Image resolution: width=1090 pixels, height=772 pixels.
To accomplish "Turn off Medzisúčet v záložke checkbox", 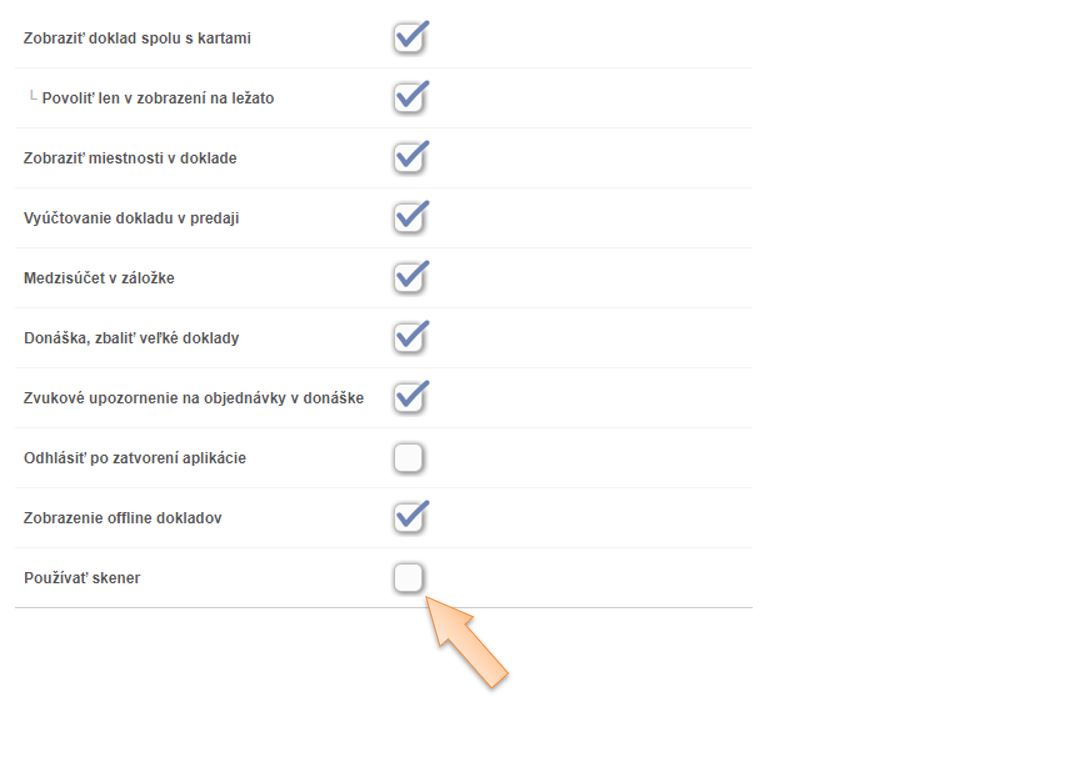I will coord(409,278).
